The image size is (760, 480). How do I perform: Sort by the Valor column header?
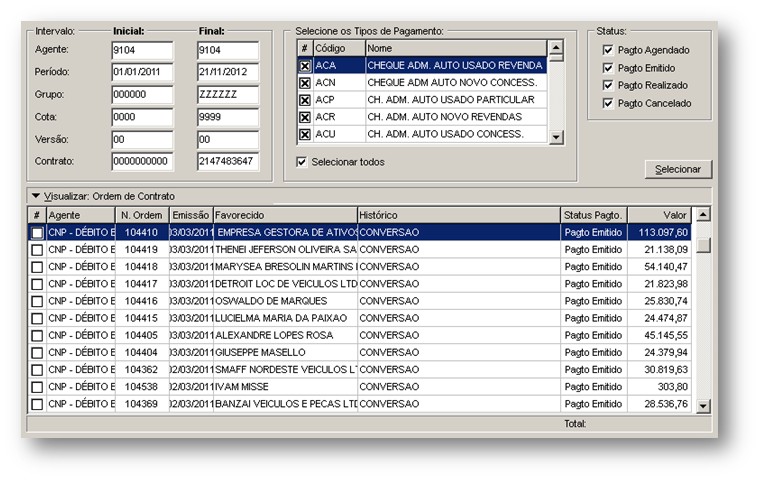[x=660, y=215]
